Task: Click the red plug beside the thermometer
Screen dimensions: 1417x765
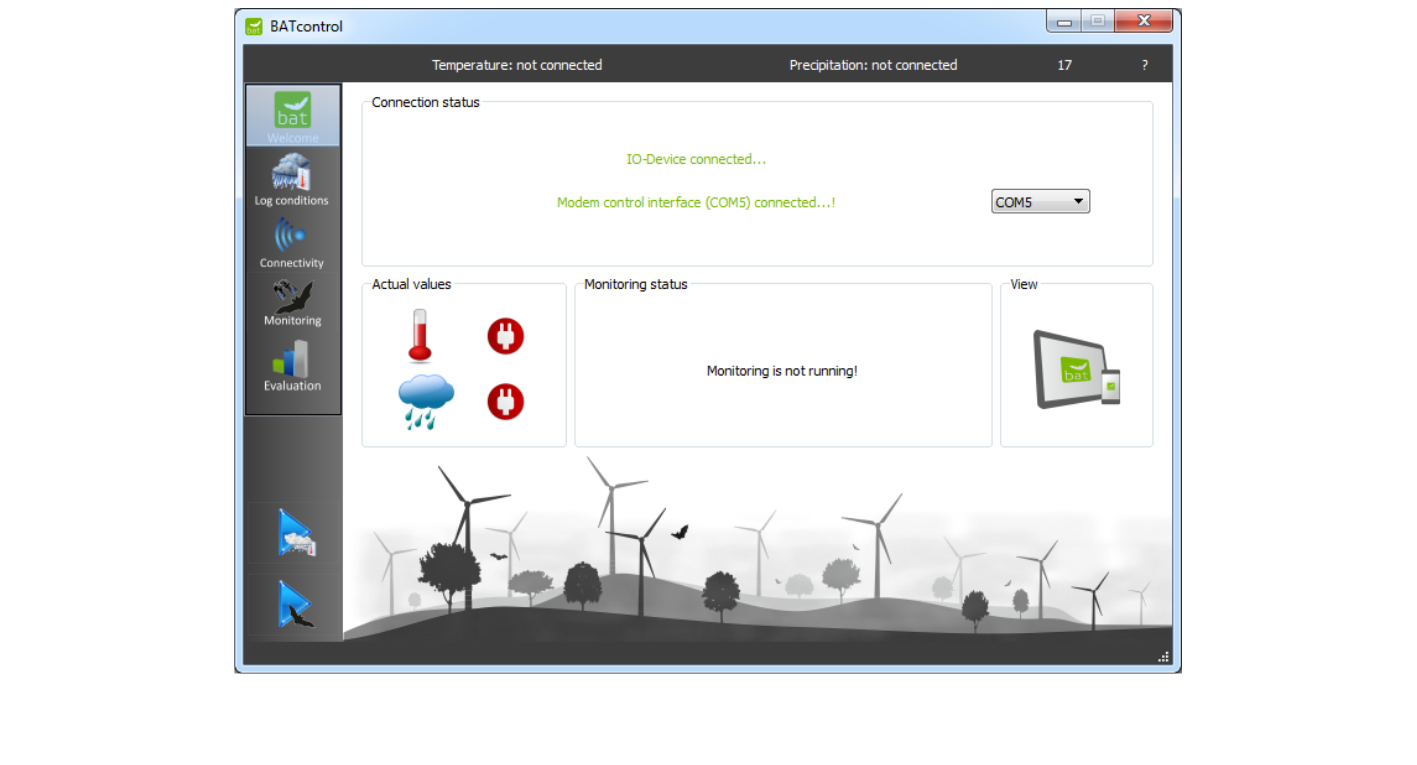Action: click(x=505, y=336)
